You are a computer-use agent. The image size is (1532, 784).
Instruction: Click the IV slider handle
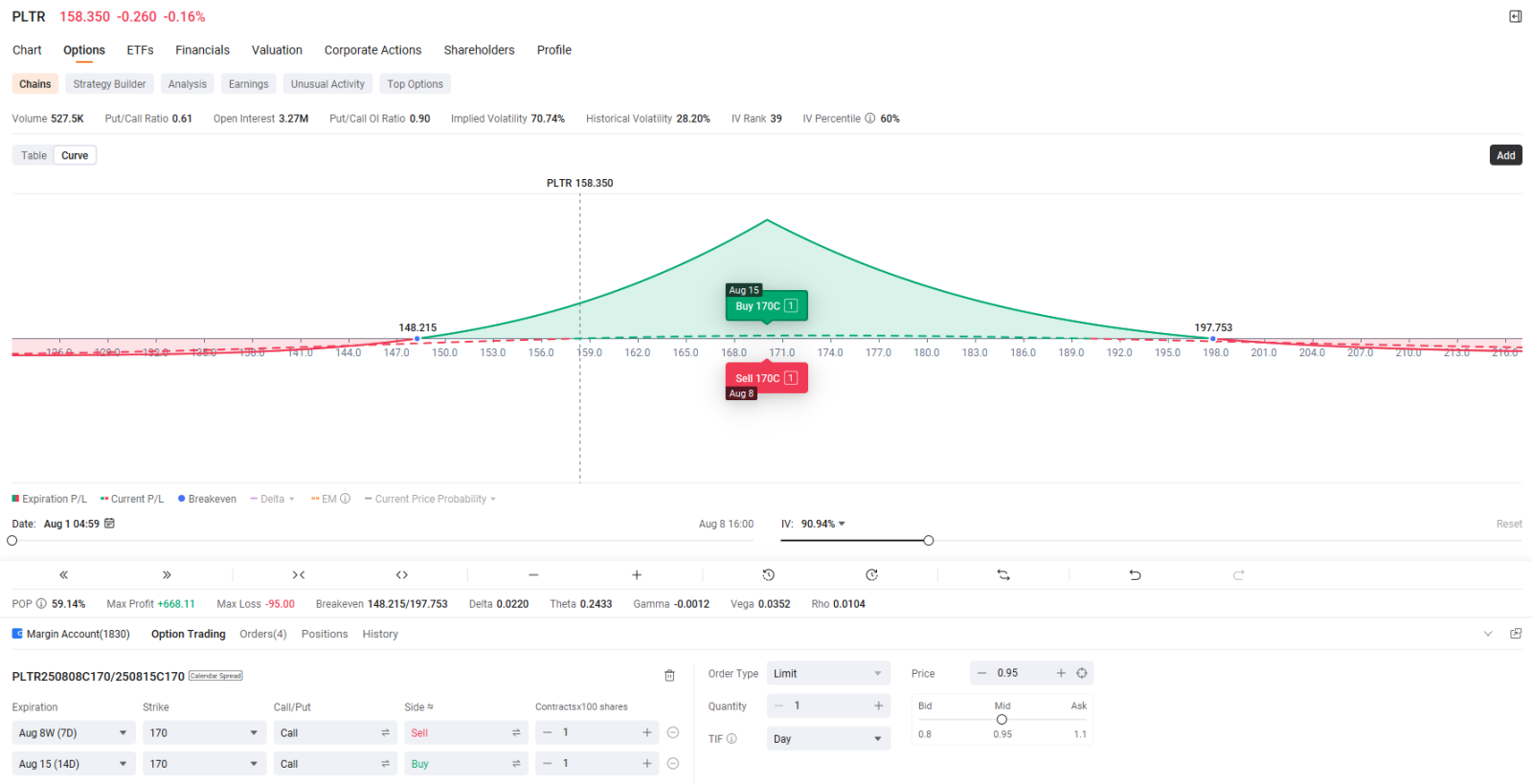pyautogui.click(x=928, y=541)
